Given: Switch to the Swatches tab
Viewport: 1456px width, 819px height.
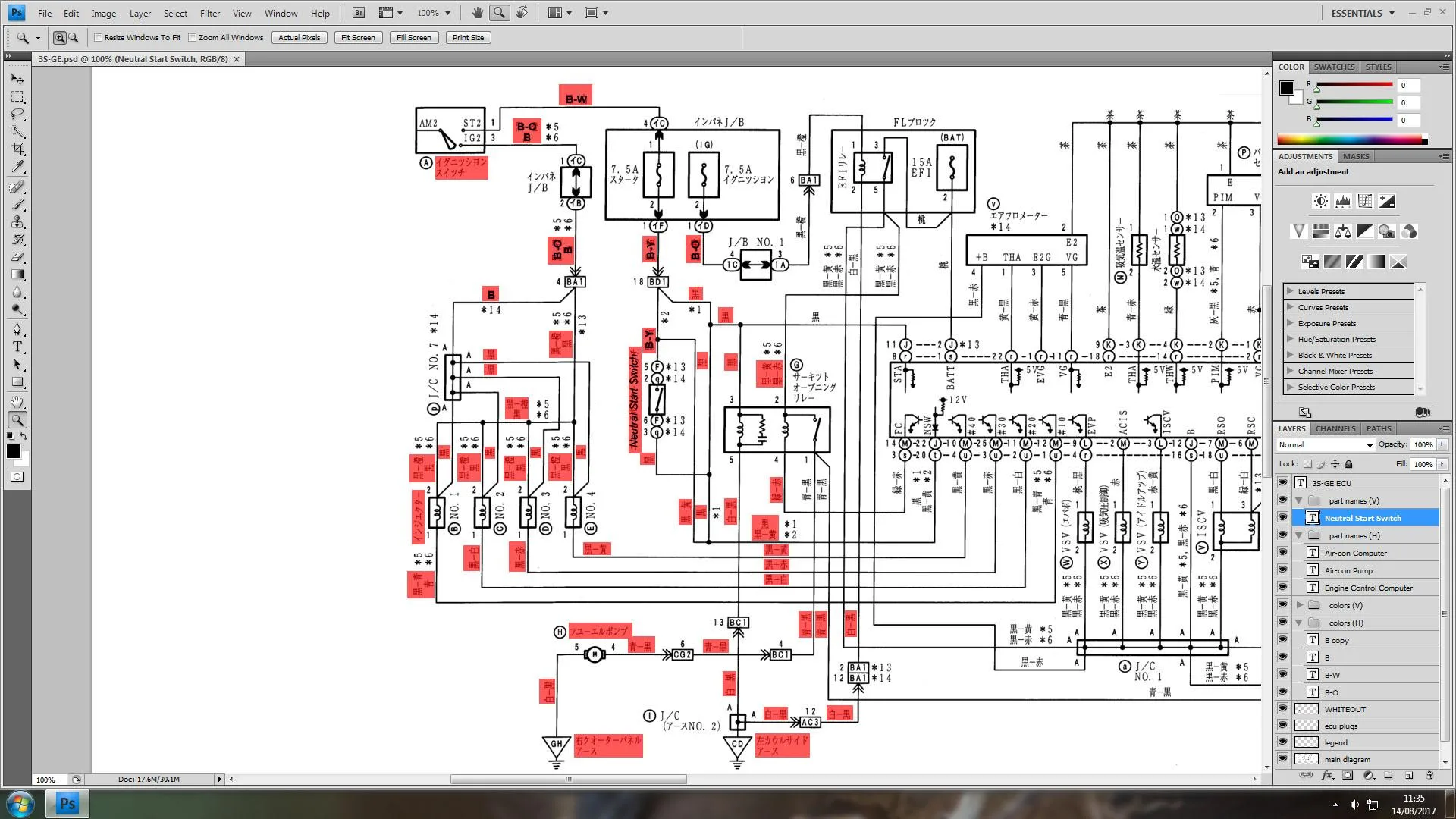Looking at the screenshot, I should point(1334,67).
